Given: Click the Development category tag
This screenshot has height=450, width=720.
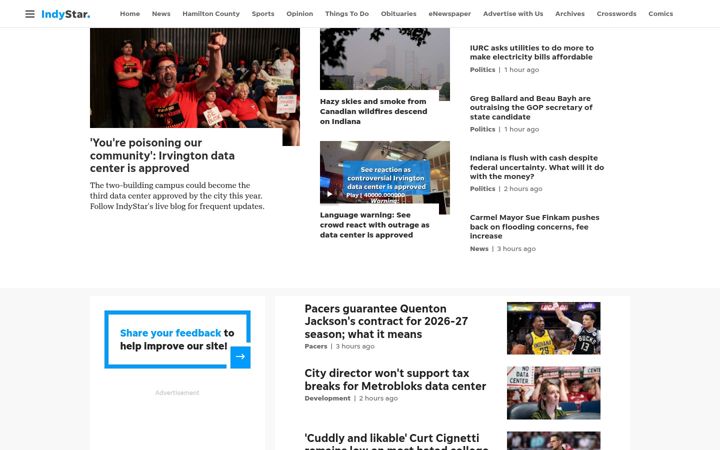Looking at the screenshot, I should coord(327,399).
